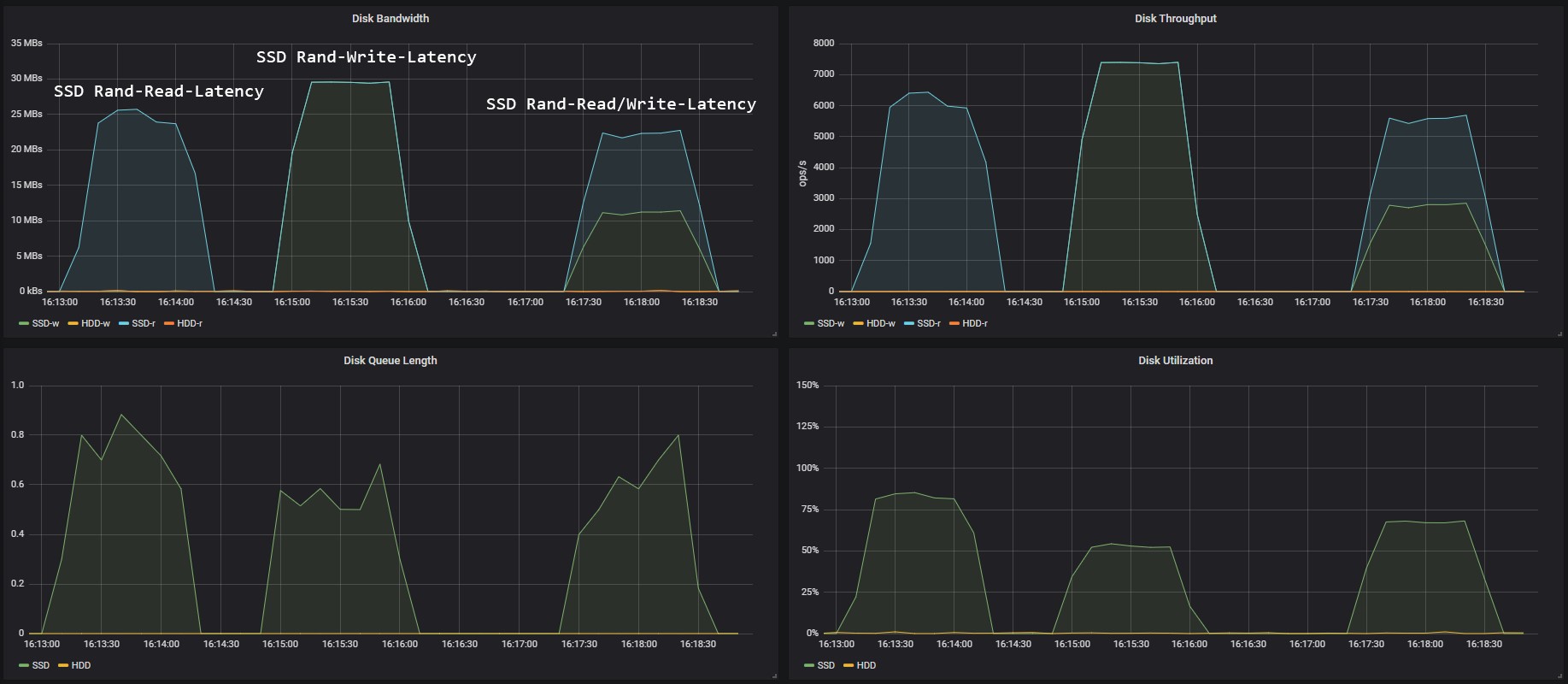Open the Disk Throughput panel title menu
The width and height of the screenshot is (1568, 684).
pos(1175,18)
